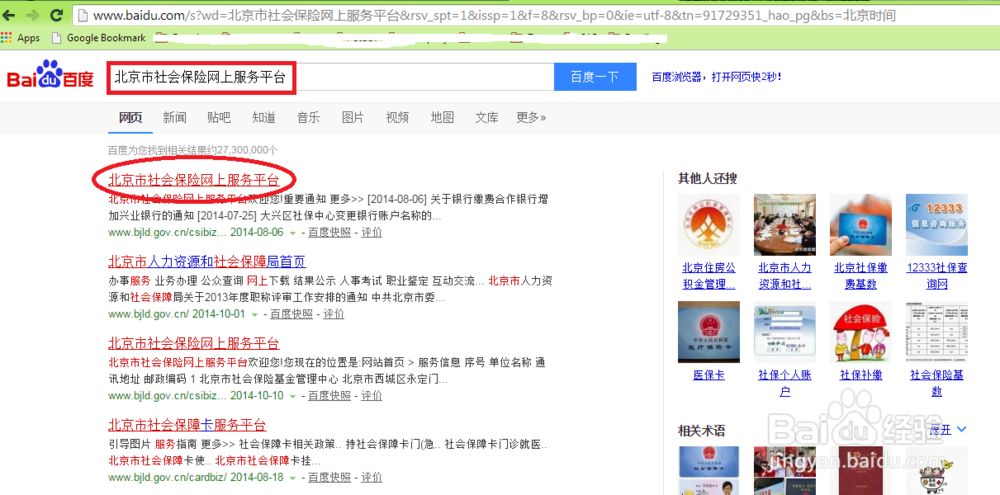Open the 北京市人力资源和社... link

tap(784, 276)
